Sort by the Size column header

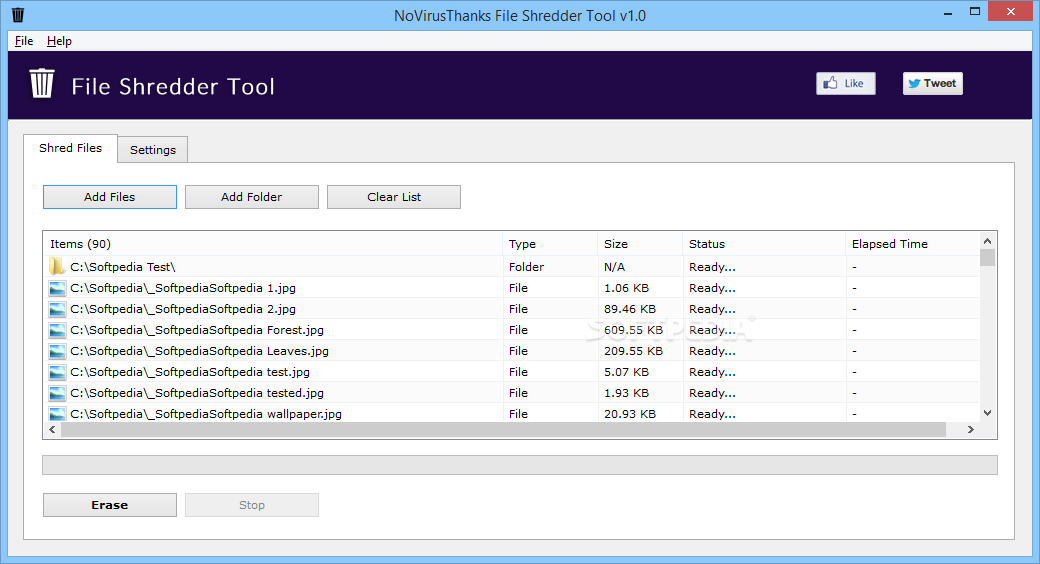pyautogui.click(x=639, y=244)
